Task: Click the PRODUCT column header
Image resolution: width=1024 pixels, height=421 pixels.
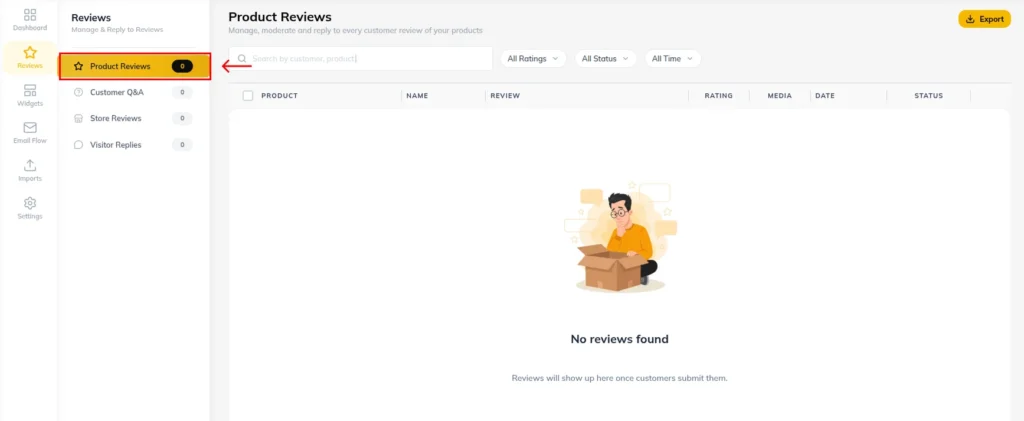Action: tap(280, 96)
